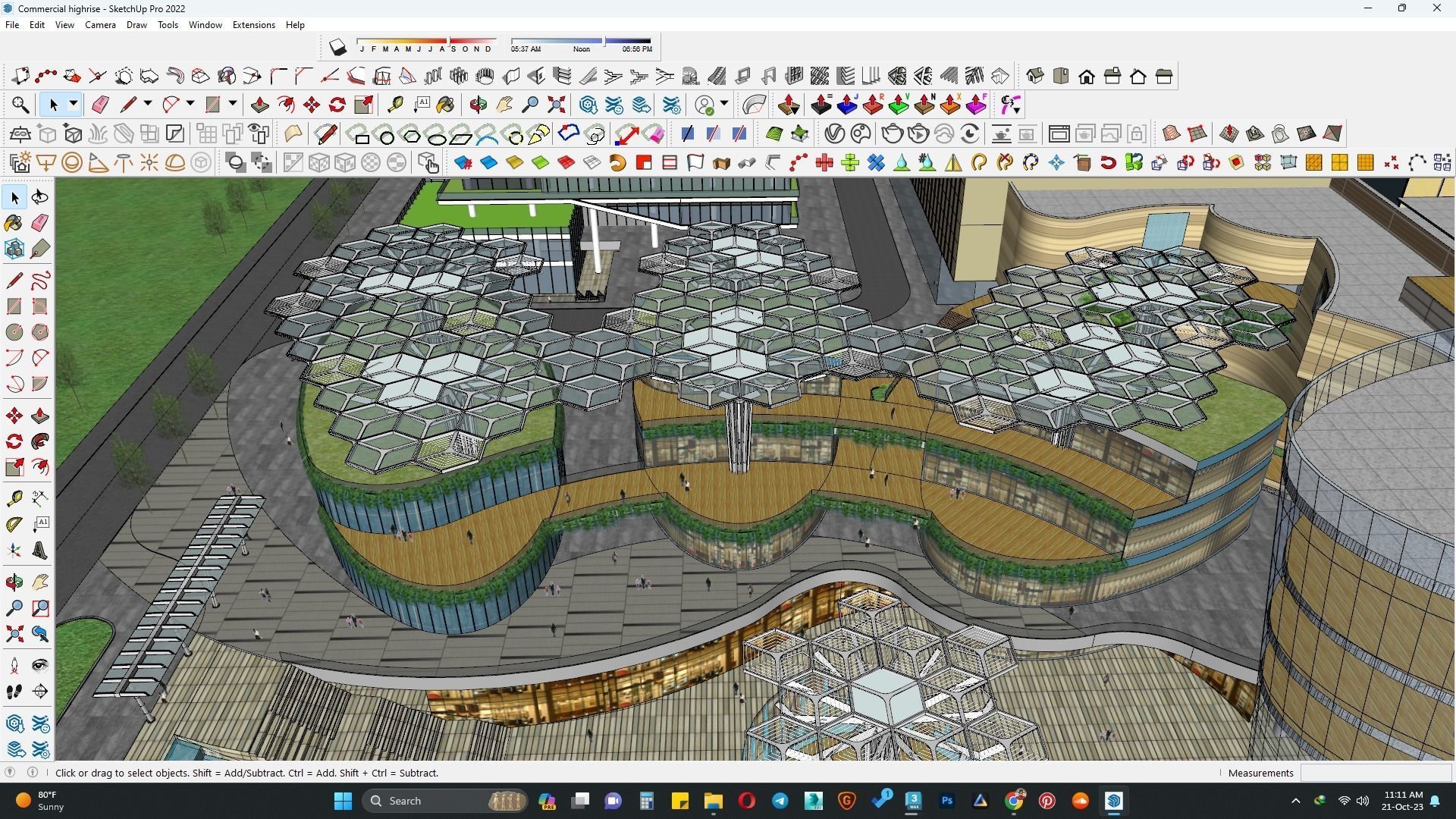Choose the Move tool in top toolbar

[x=311, y=105]
